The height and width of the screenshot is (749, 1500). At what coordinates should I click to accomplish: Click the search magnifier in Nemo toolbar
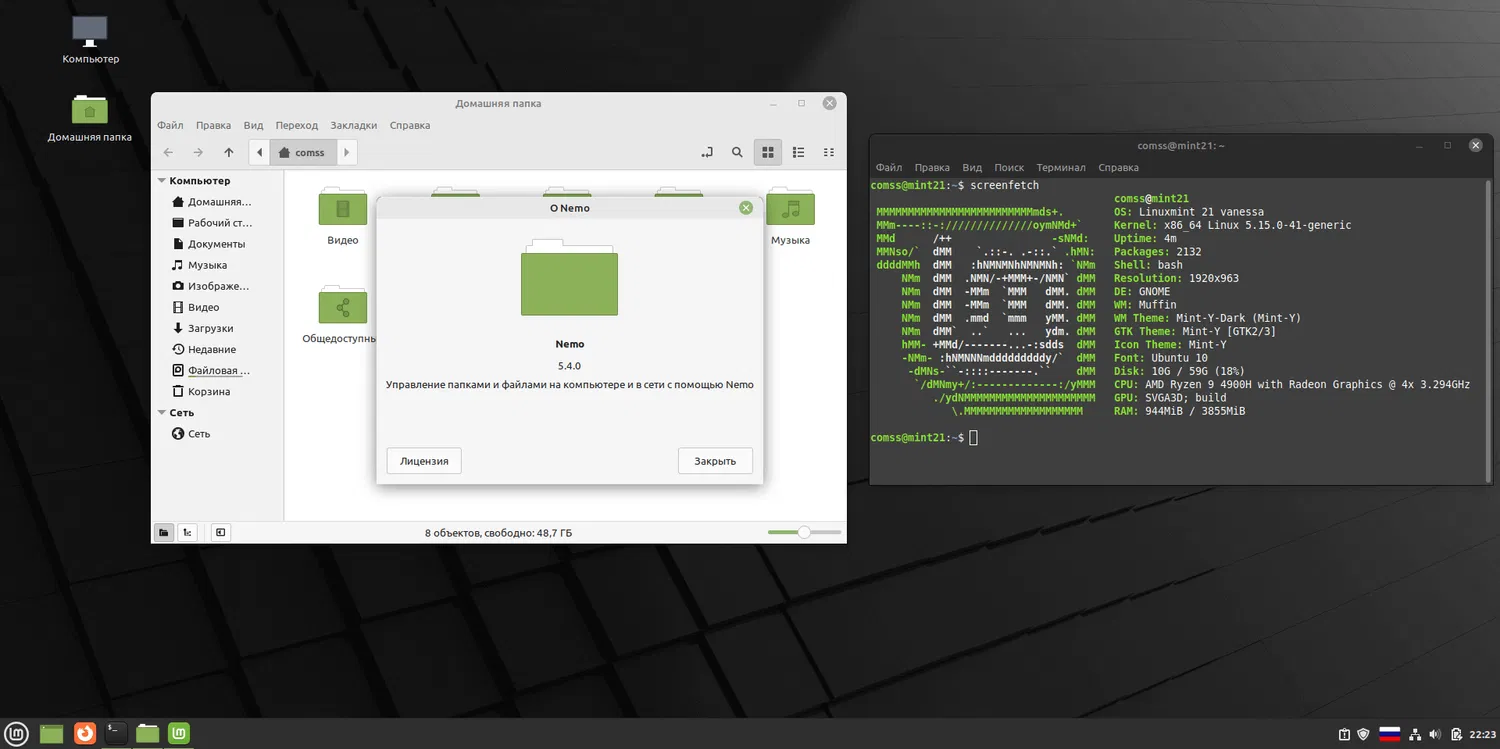pos(737,153)
